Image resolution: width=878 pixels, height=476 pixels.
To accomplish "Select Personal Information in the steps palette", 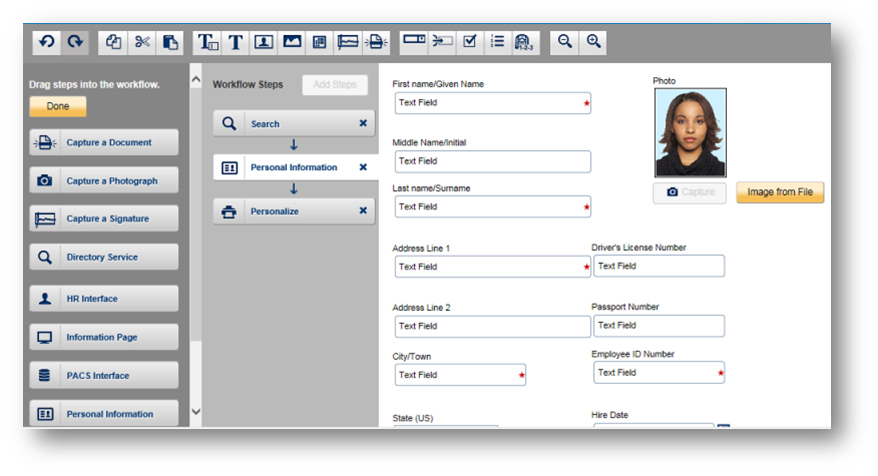I will (104, 413).
